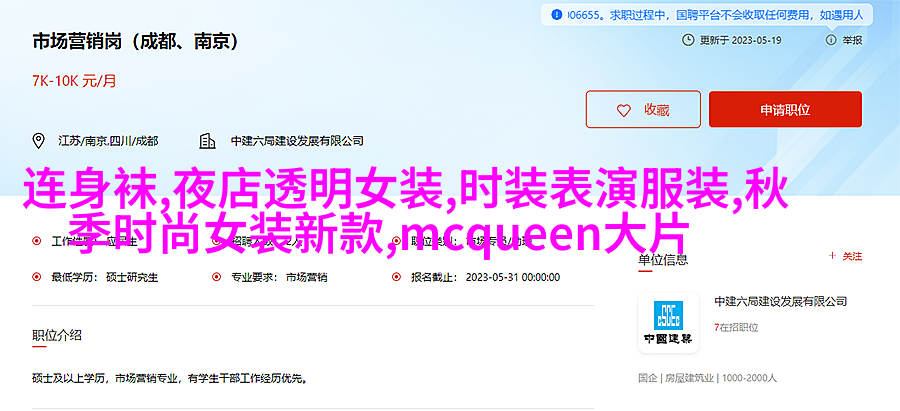Click the 举报 report link
This screenshot has width=900, height=411.
pyautogui.click(x=852, y=40)
